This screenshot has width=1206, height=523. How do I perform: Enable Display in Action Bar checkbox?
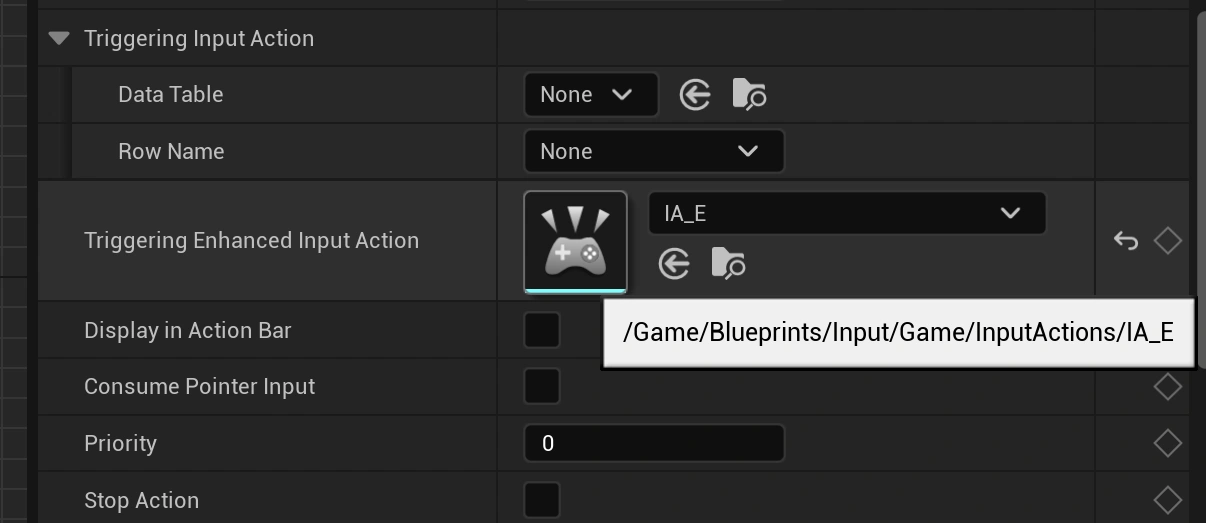coord(542,331)
